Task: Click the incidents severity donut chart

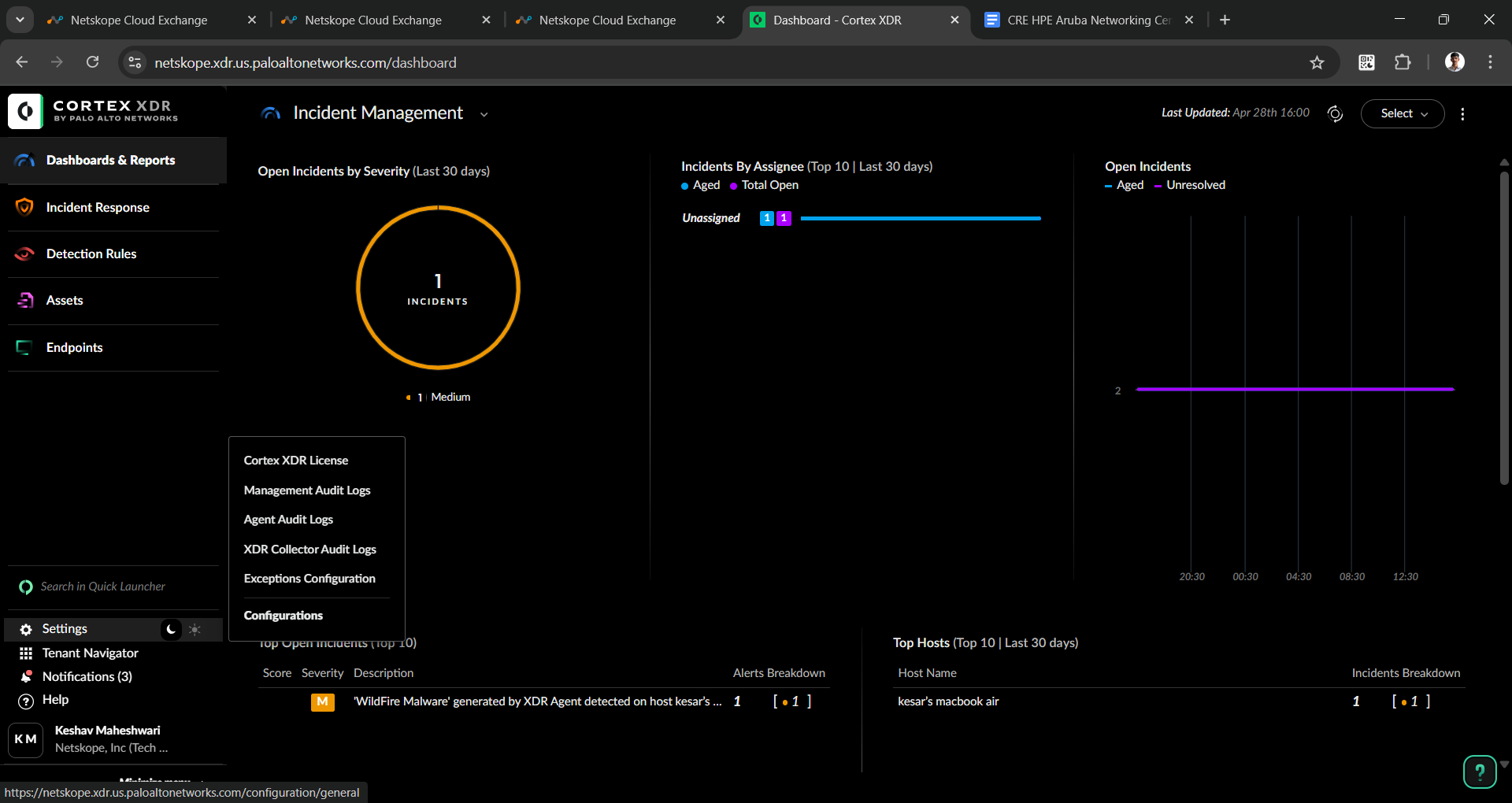Action: (438, 287)
